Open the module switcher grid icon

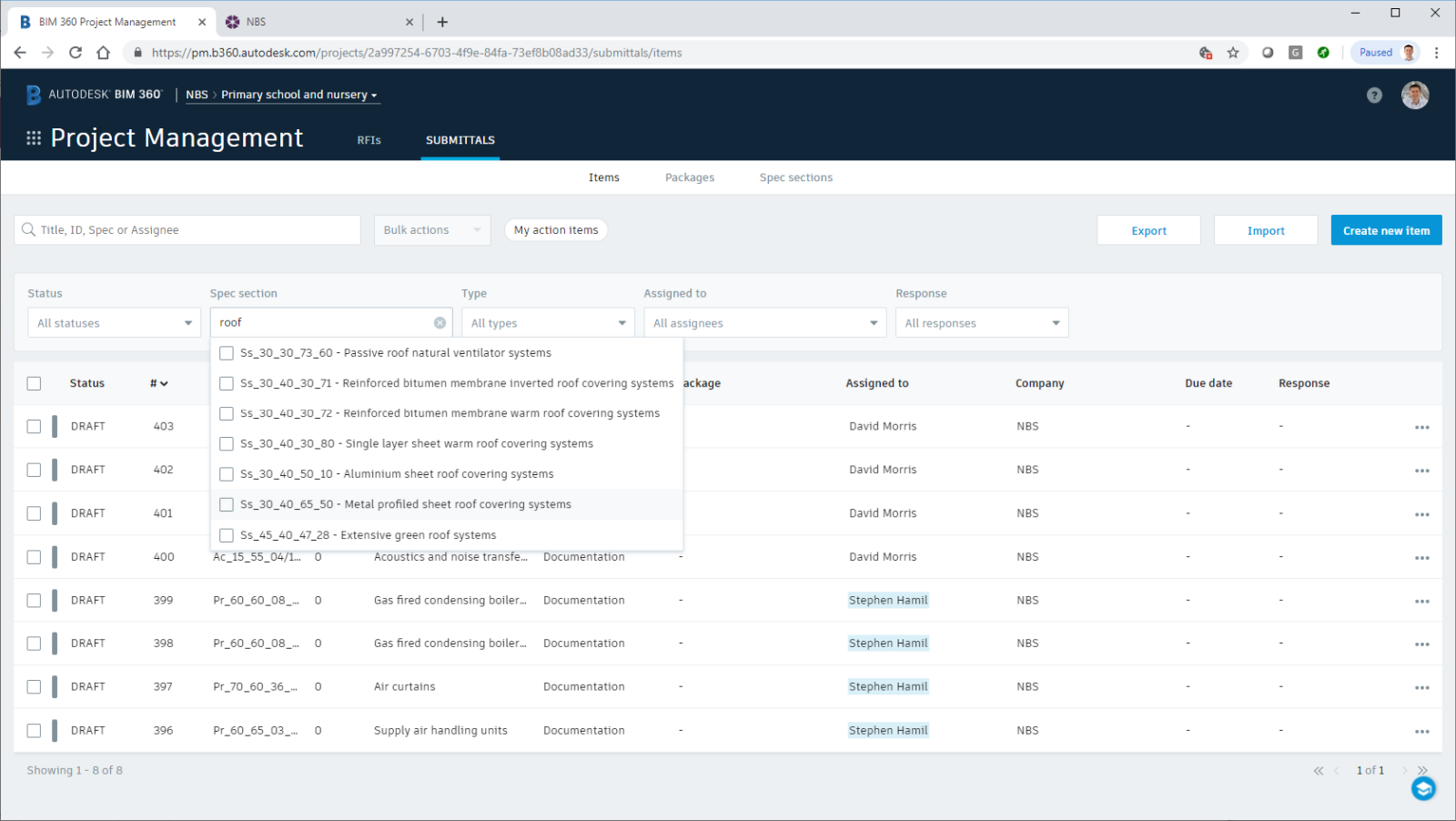[34, 137]
